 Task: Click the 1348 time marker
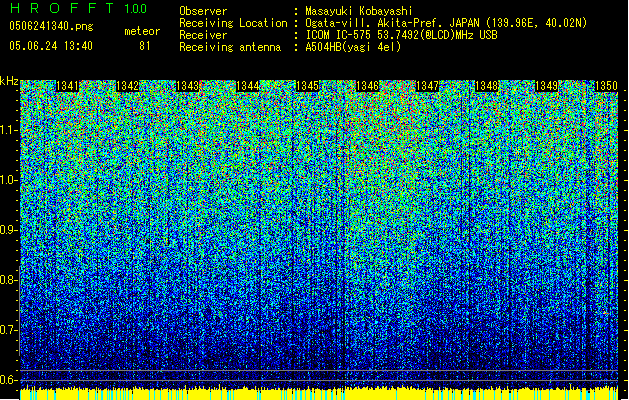pos(487,86)
